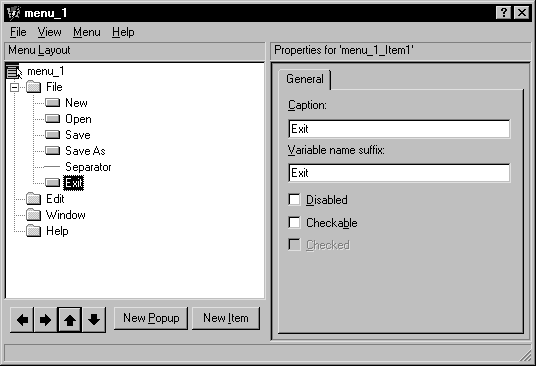Select the Separator label in the tree

click(88, 167)
